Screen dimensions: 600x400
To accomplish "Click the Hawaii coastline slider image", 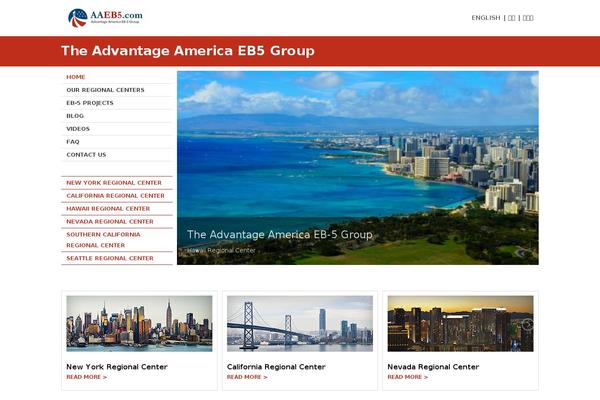I will click(x=357, y=168).
